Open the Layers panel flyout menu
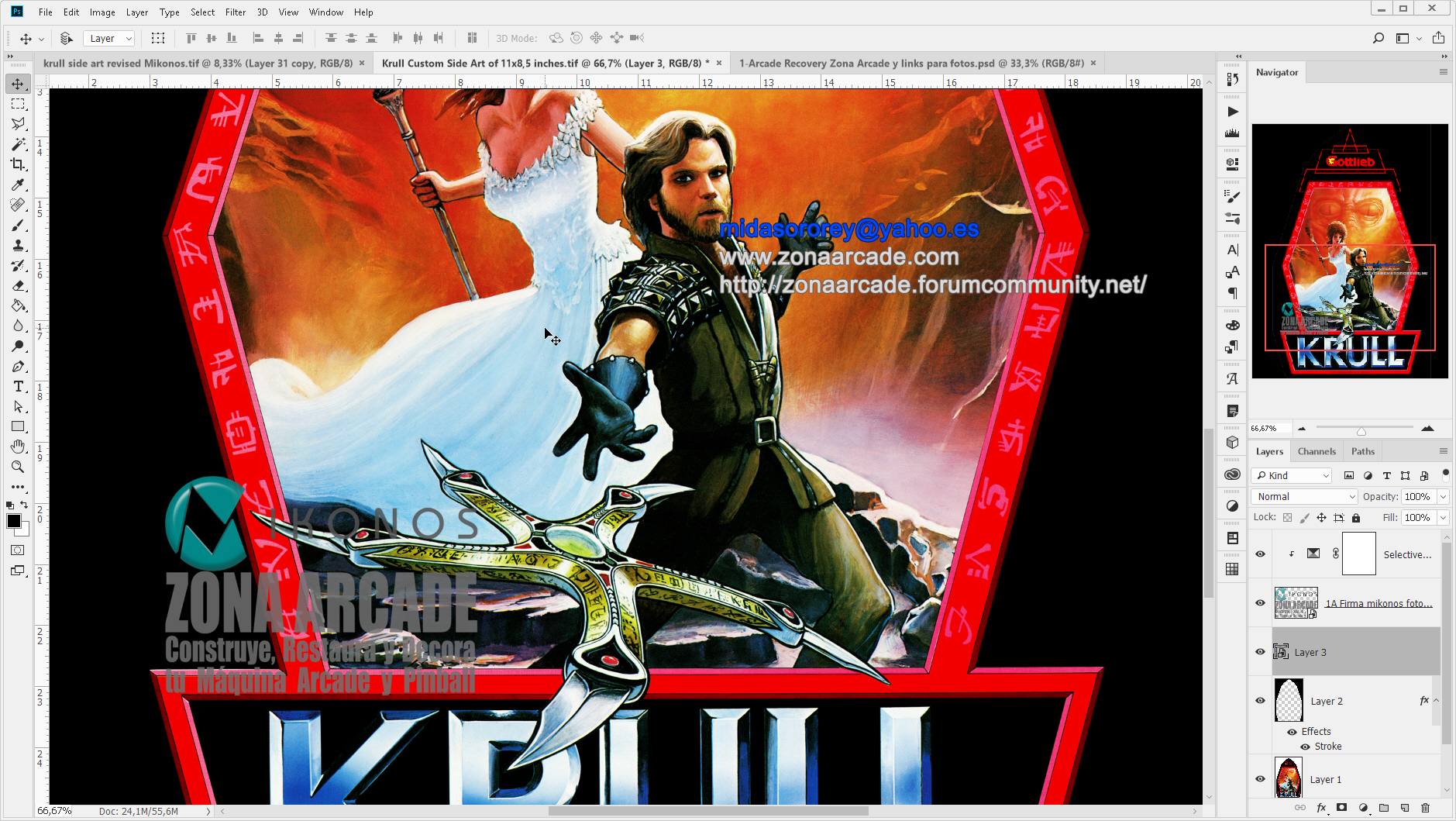The width and height of the screenshot is (1456, 821). [x=1443, y=450]
